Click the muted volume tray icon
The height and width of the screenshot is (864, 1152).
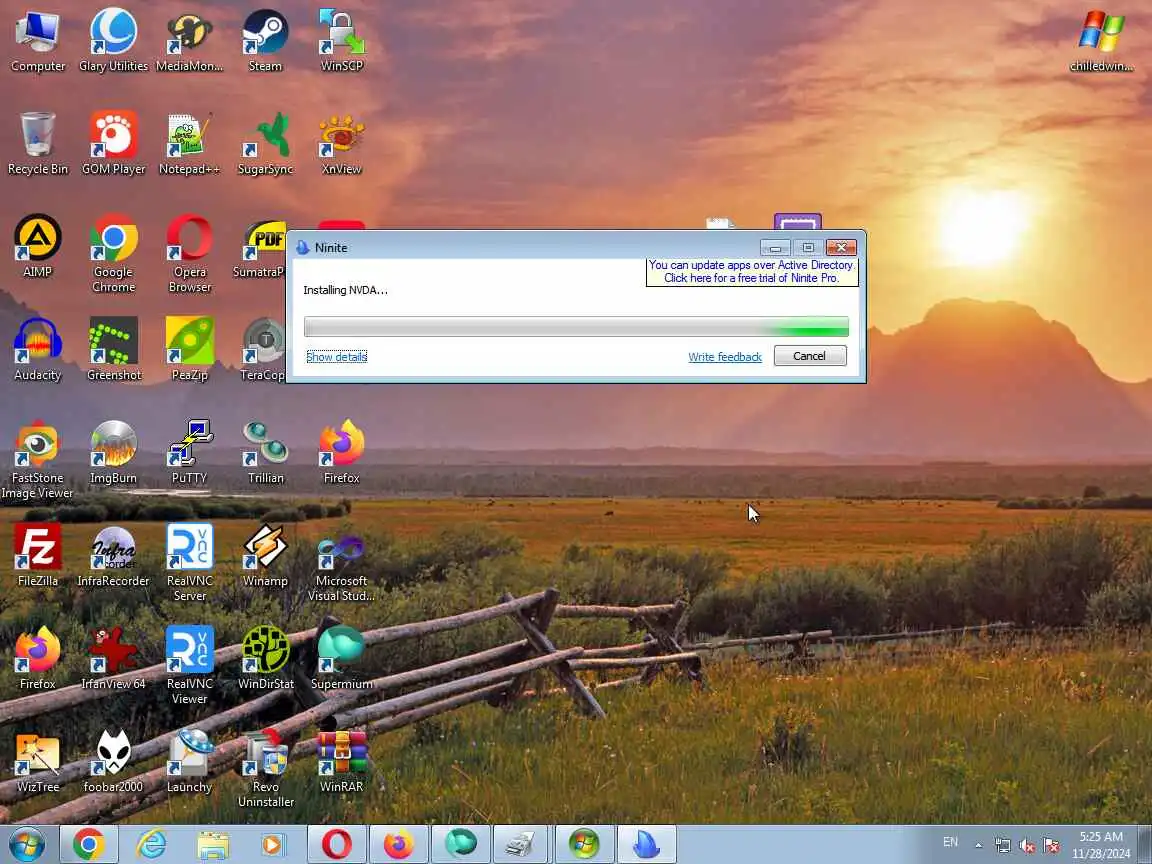1027,845
